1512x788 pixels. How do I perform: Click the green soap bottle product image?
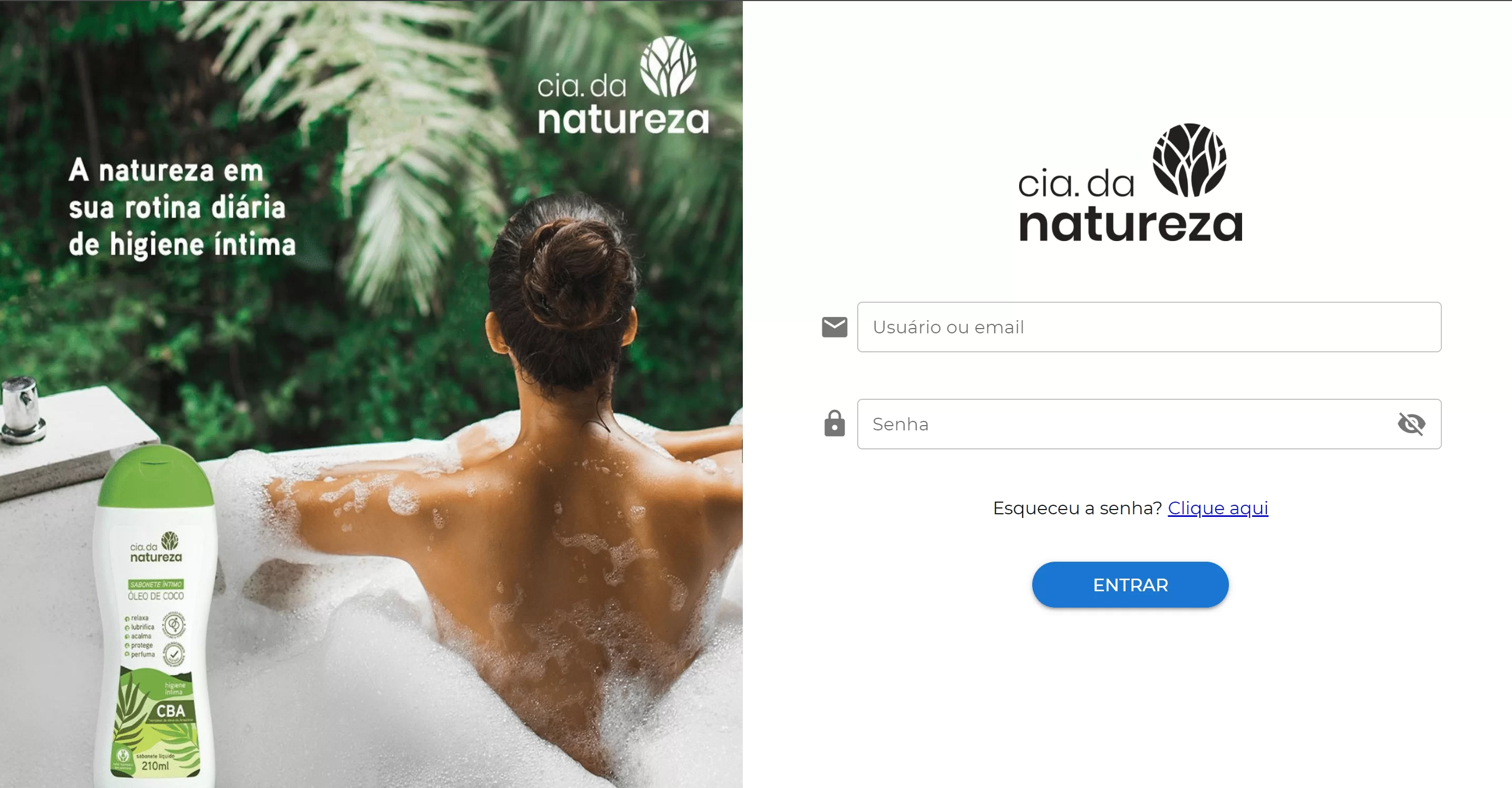coord(156,617)
